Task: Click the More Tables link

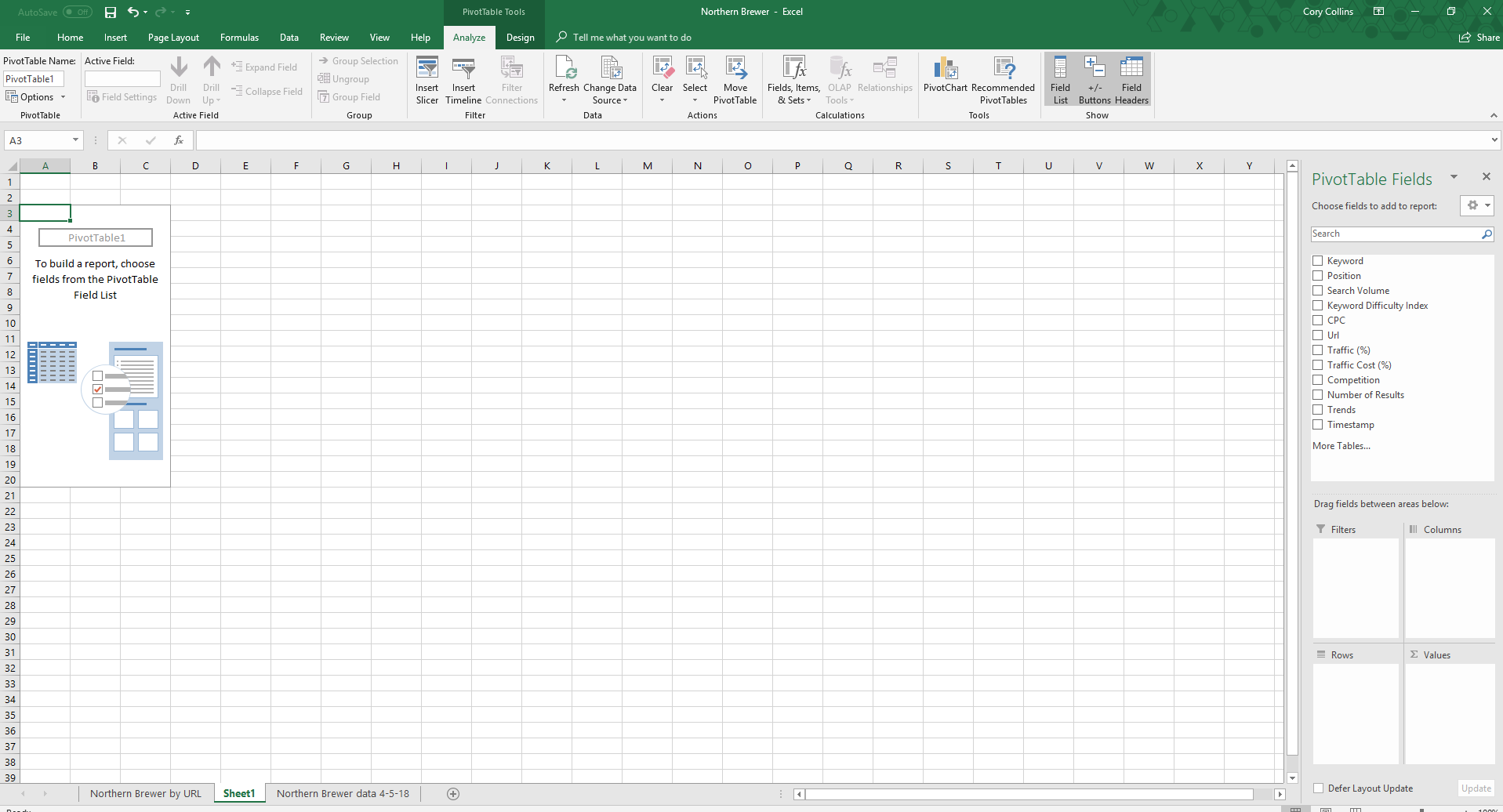Action: tap(1340, 445)
